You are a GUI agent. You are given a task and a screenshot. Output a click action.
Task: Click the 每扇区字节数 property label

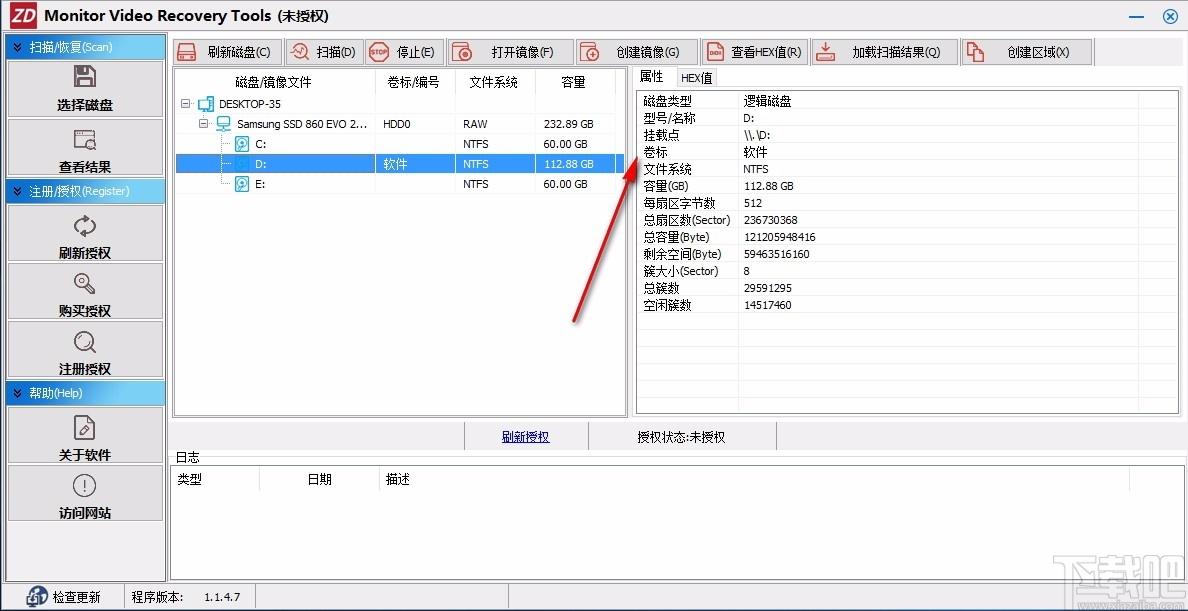[679, 203]
